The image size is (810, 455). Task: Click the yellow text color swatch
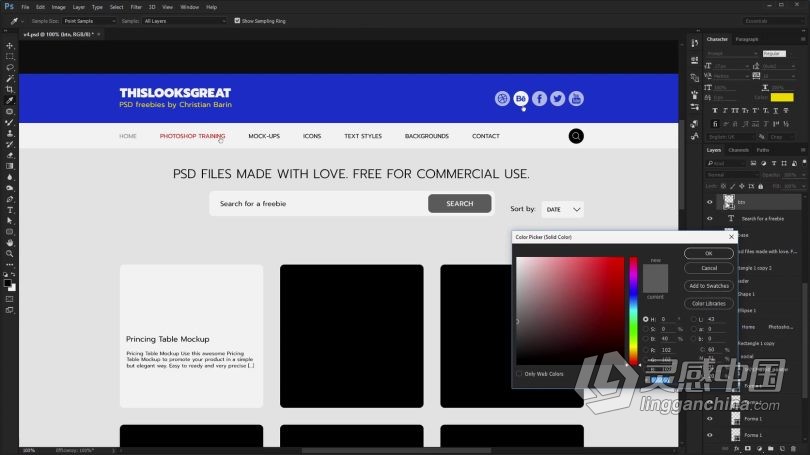[782, 97]
